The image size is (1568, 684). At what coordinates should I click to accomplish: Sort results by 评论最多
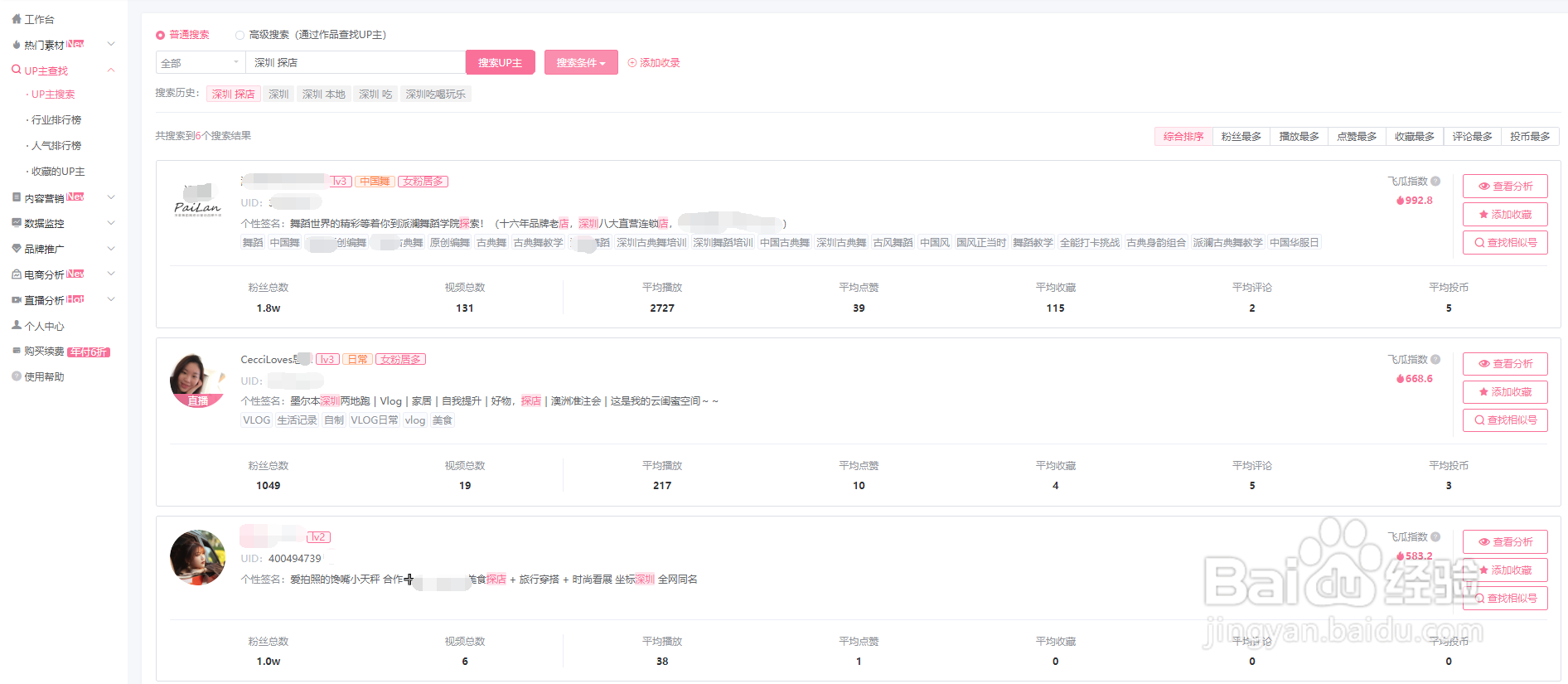(1473, 136)
